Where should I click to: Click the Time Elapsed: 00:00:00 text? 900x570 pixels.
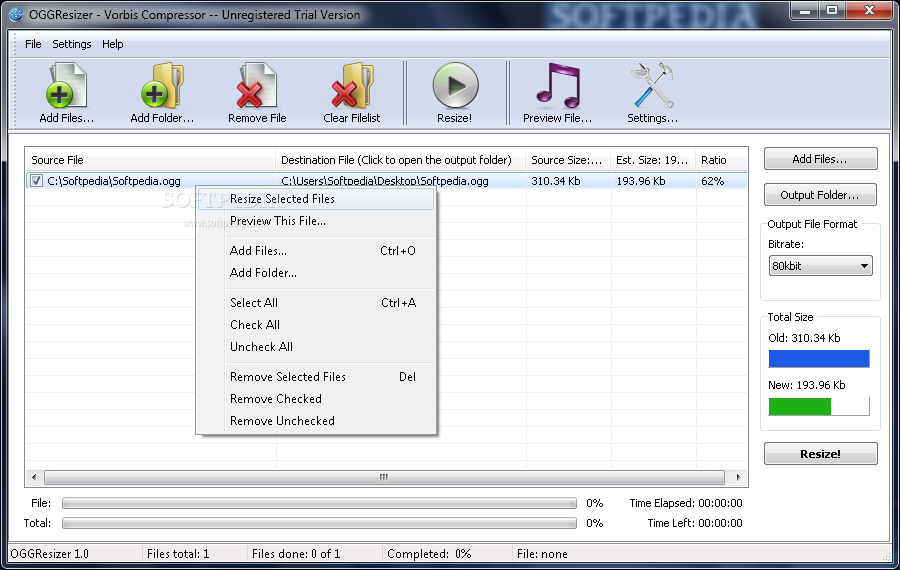click(x=686, y=503)
